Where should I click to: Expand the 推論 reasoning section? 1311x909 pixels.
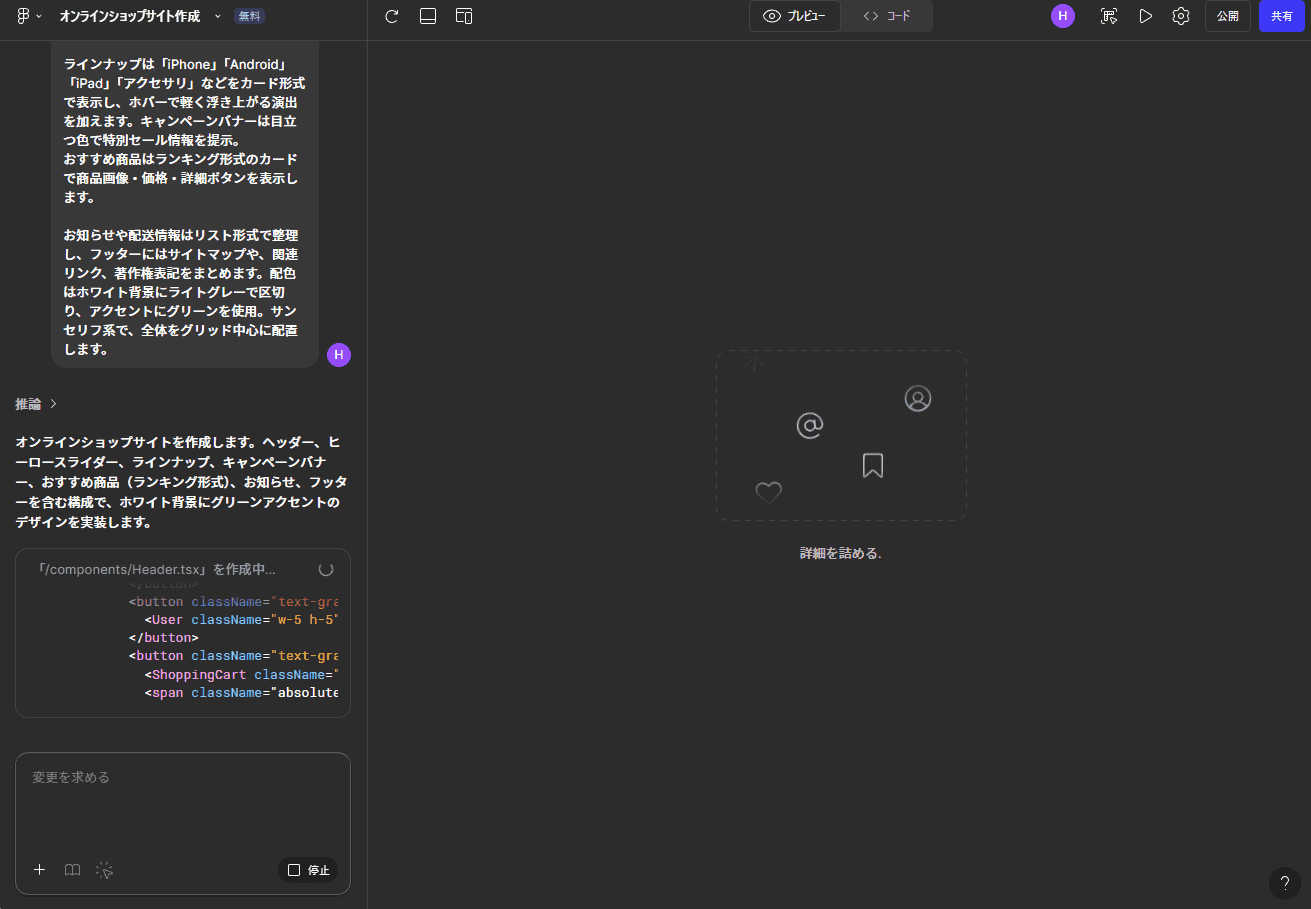click(36, 404)
